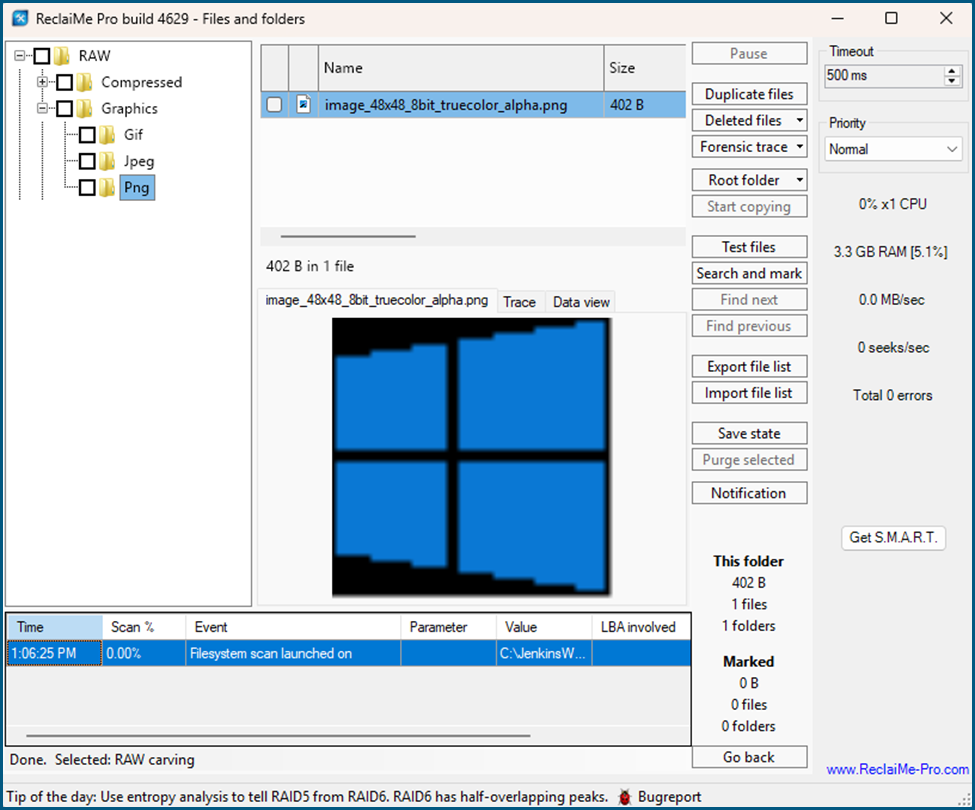Click the Duplicate files button
975x810 pixels.
coord(749,94)
